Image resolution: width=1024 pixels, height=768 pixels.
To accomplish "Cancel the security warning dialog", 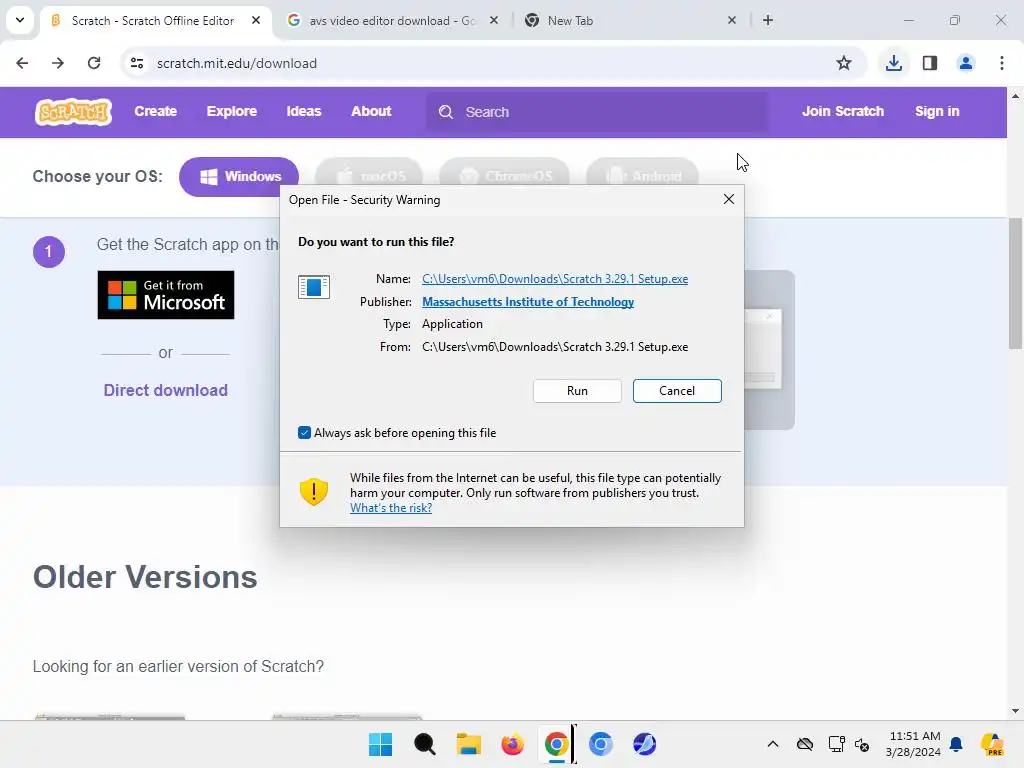I will (677, 391).
